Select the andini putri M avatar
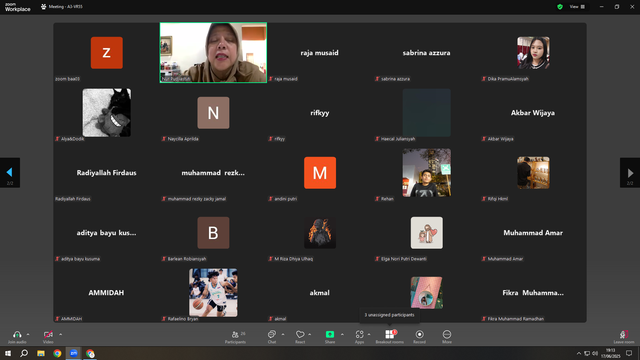 point(320,173)
